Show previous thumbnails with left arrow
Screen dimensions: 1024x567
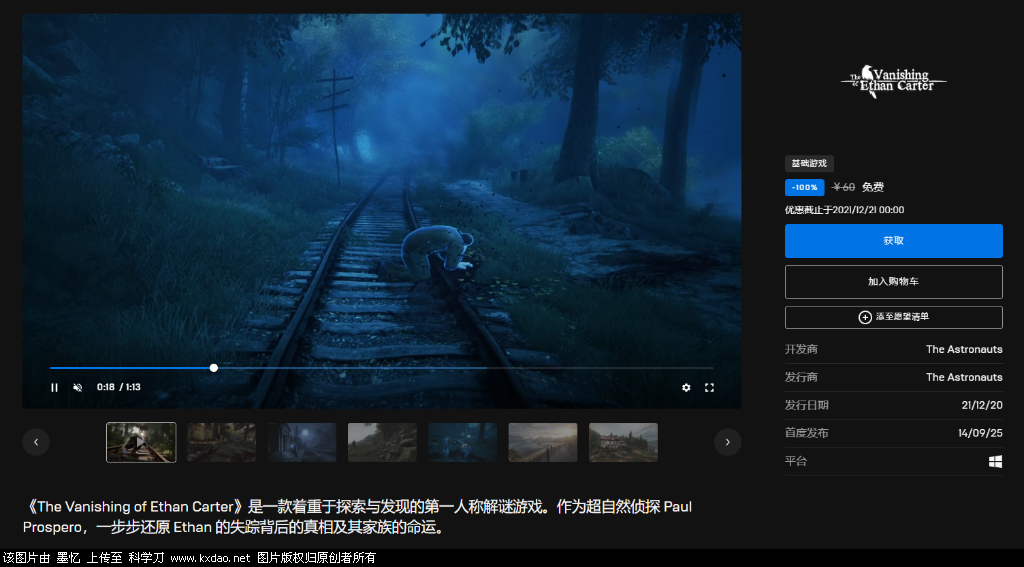[x=36, y=442]
